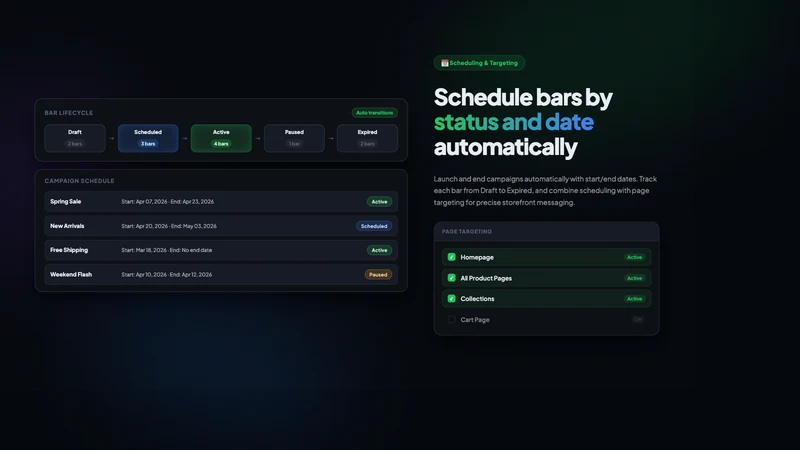Select the Scheduled lifecycle stage card
This screenshot has width=800, height=450.
[x=148, y=138]
